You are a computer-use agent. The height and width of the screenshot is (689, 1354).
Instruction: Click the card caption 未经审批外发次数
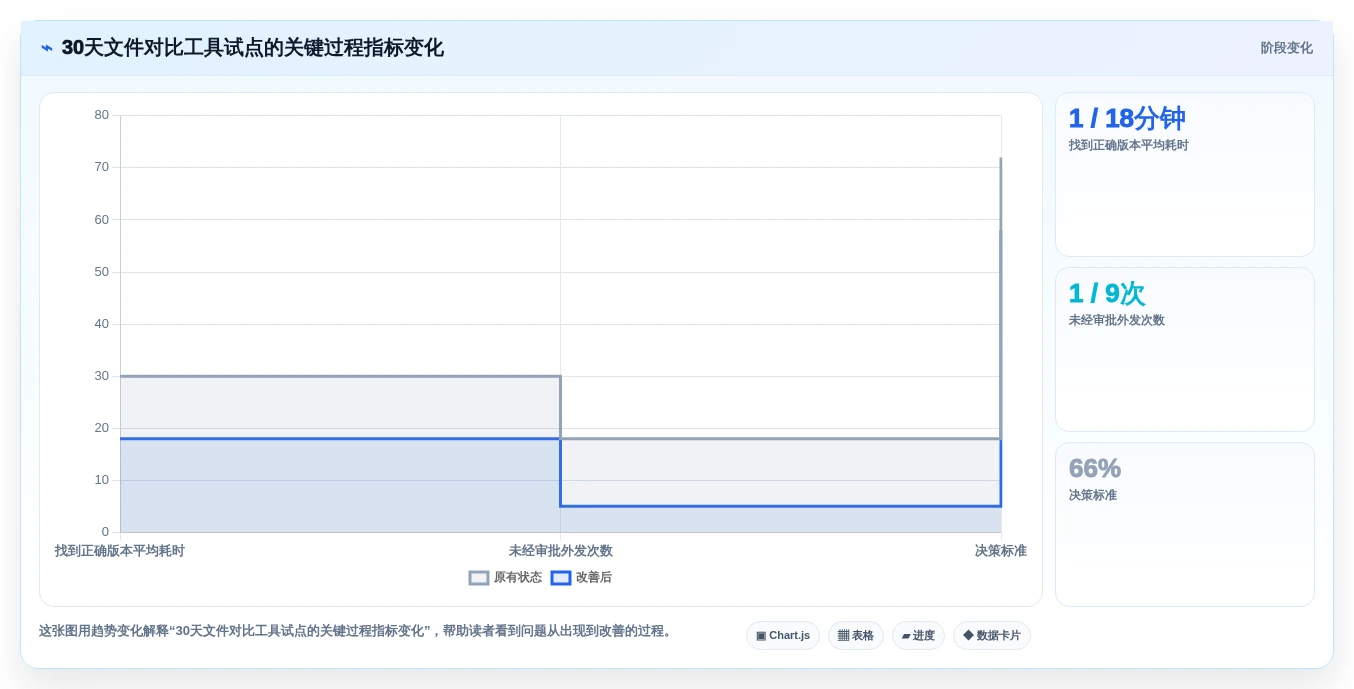(x=1116, y=320)
